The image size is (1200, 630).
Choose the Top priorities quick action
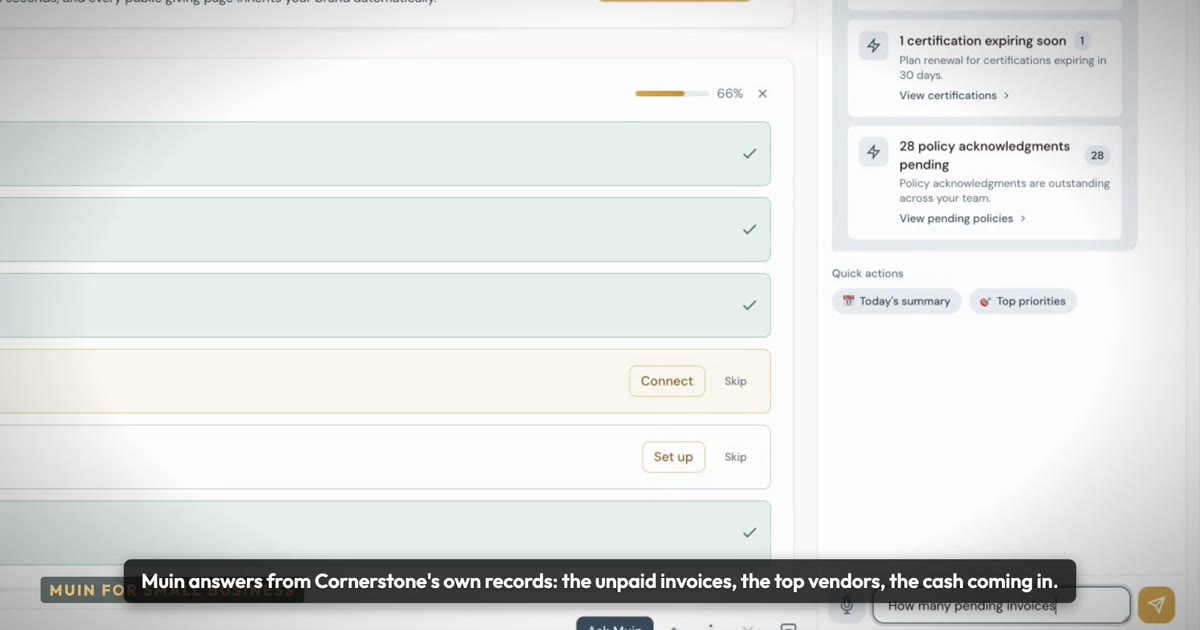pos(1022,301)
